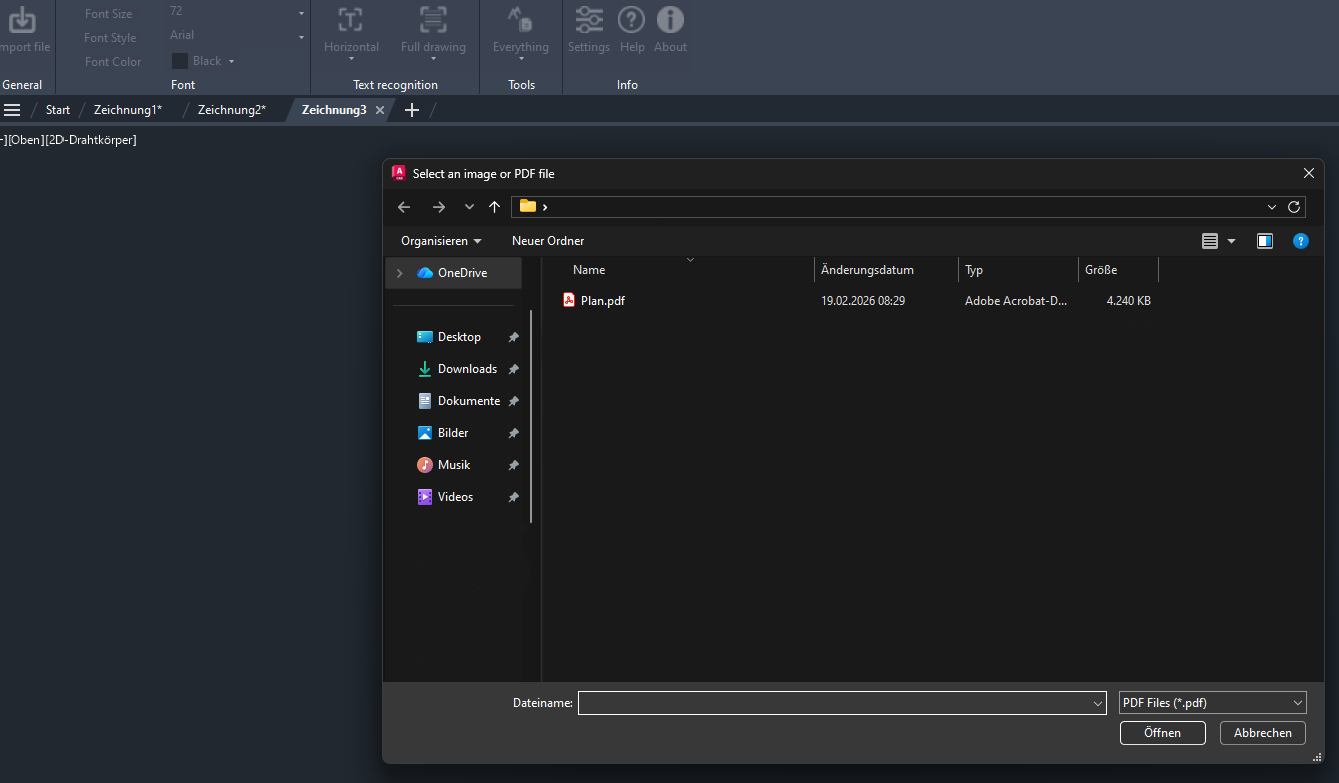Click the Everything tools icon

coord(520,19)
